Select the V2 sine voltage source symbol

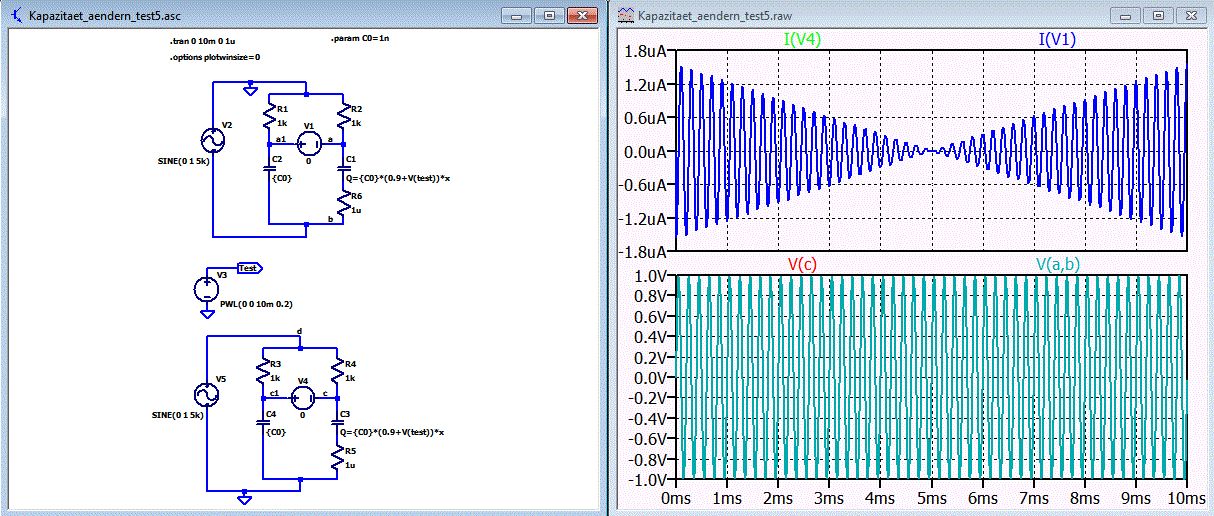[x=214, y=140]
